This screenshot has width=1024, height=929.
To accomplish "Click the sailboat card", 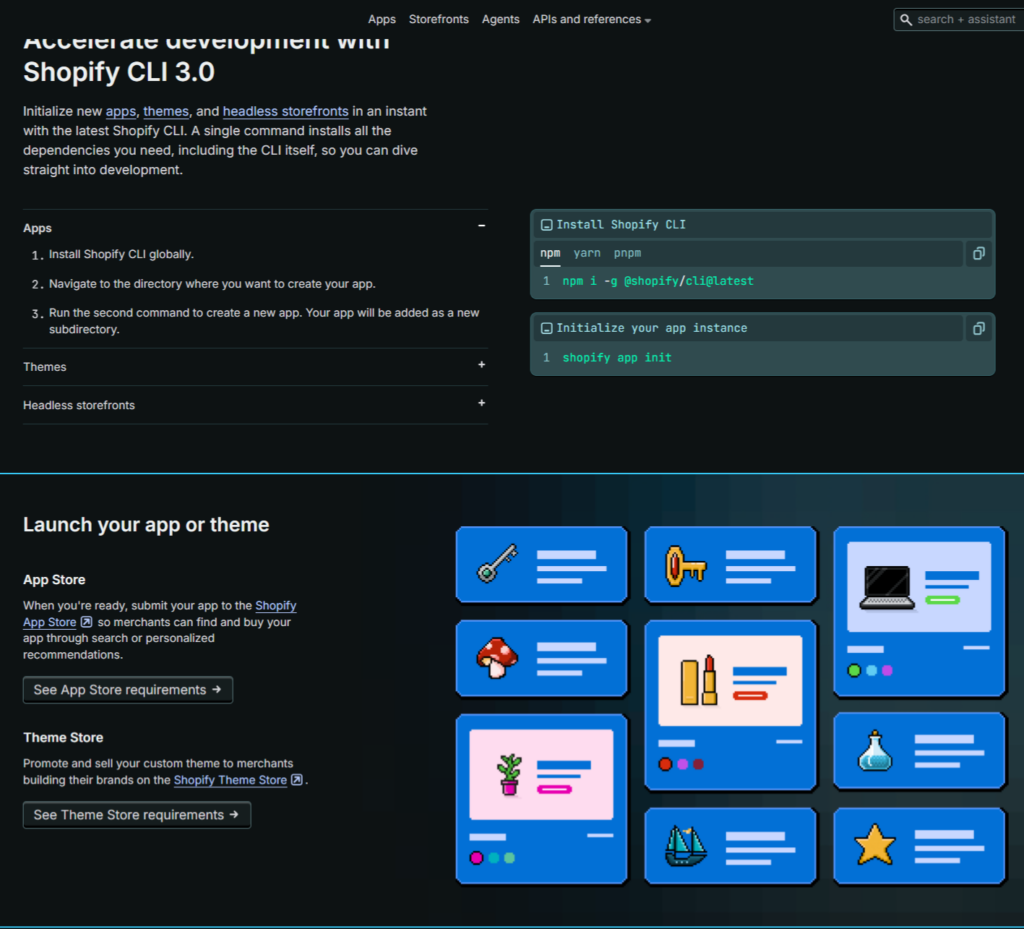I will (x=730, y=846).
